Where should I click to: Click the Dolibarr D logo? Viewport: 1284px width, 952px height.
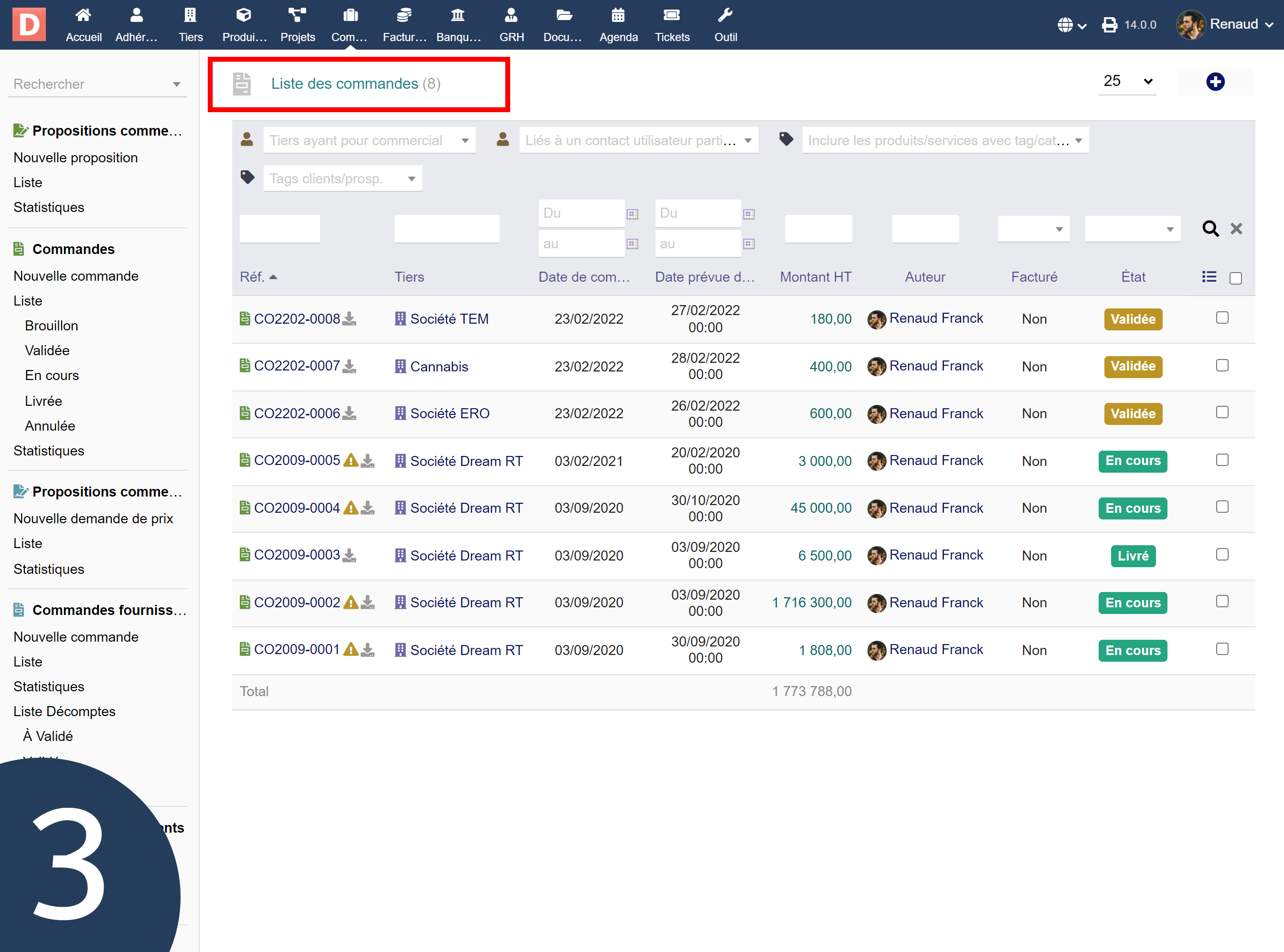29,25
